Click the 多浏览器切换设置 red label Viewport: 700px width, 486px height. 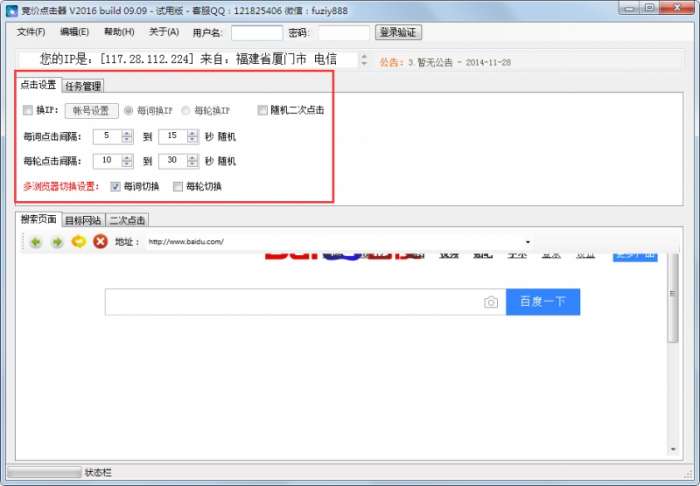coord(61,187)
